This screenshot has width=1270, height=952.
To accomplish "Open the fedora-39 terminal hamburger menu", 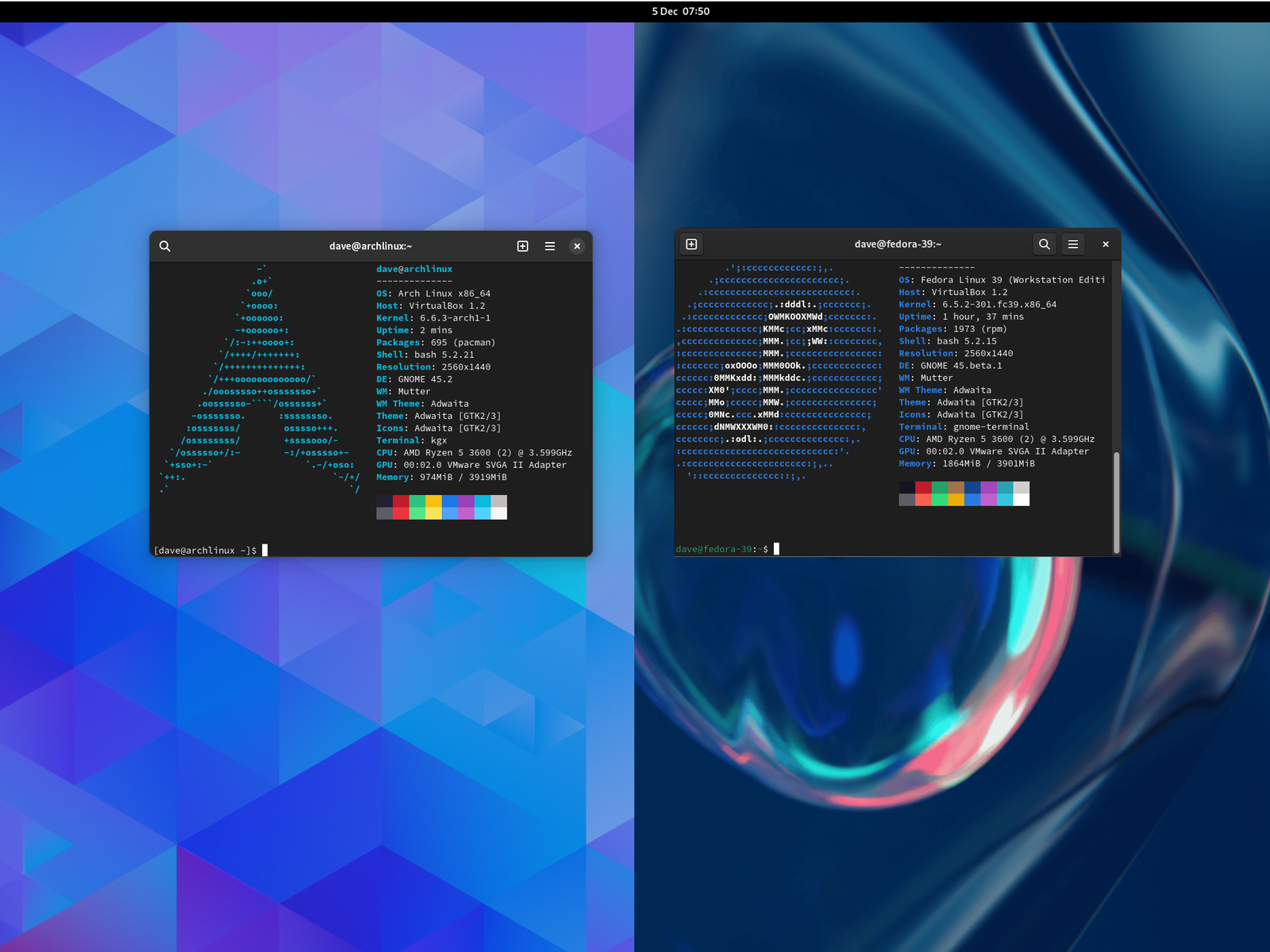I will coord(1073,244).
